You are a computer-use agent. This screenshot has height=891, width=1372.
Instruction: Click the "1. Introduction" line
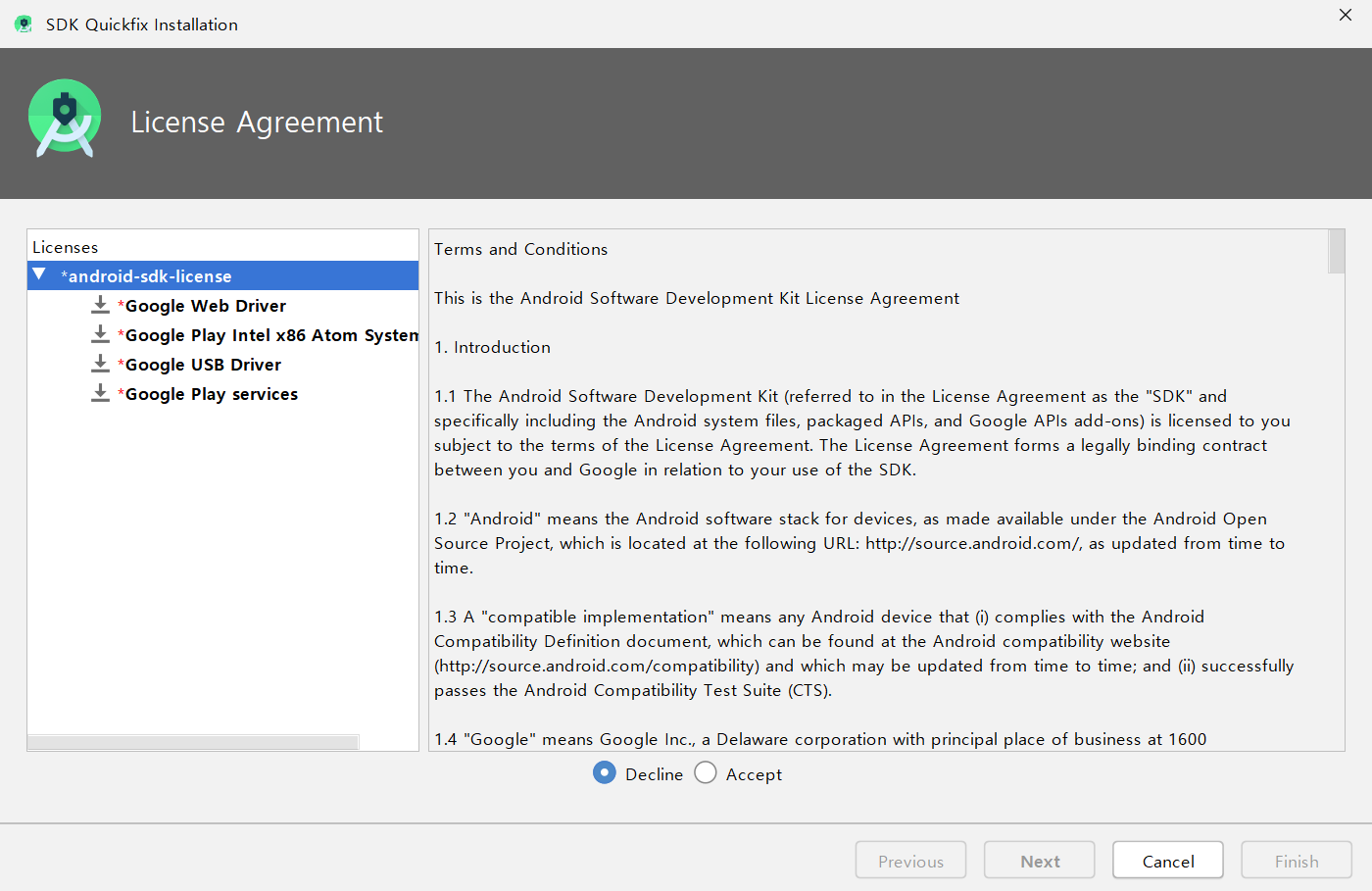492,347
